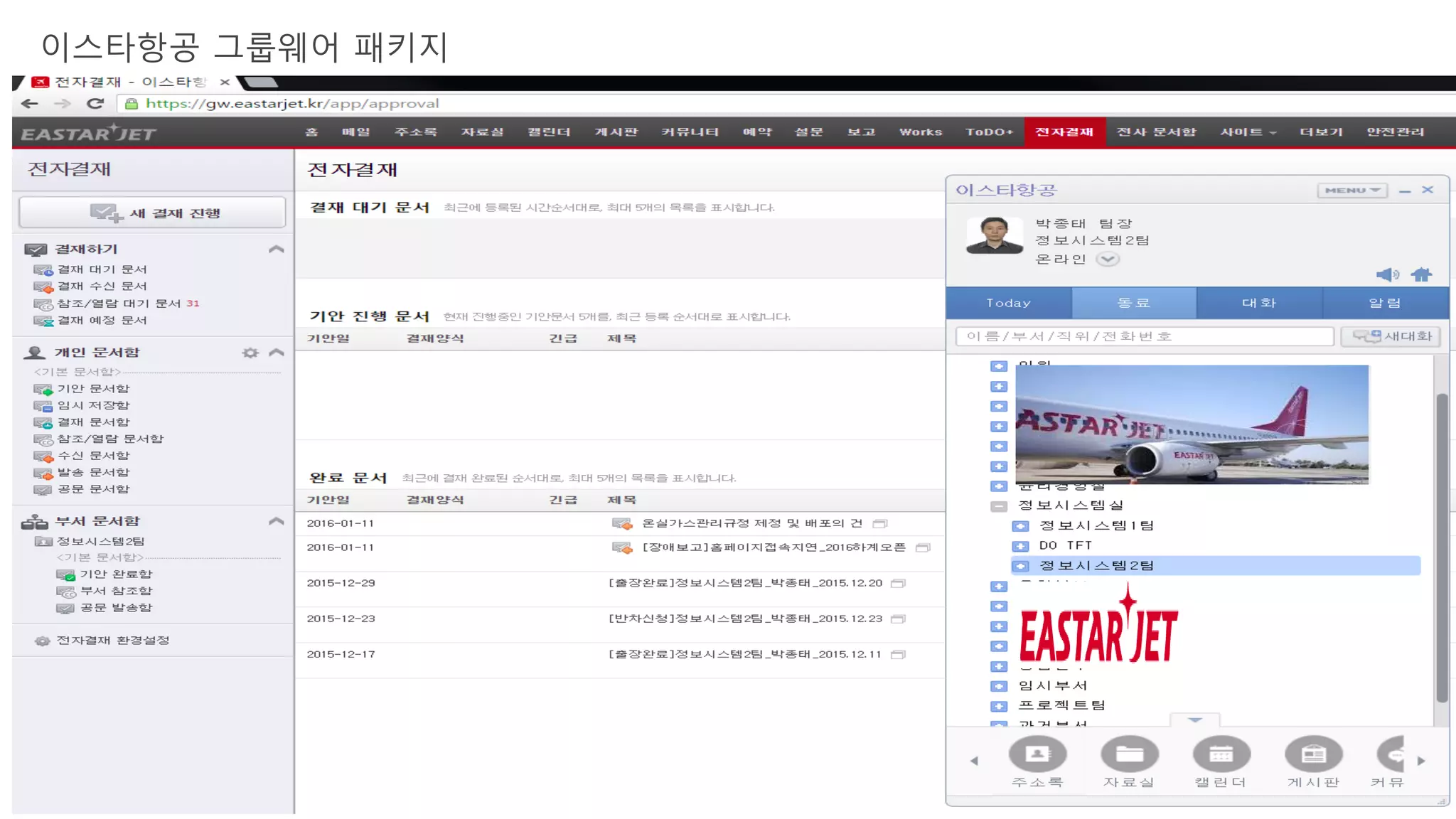Click the 게시판 shortcut icon in messenger
This screenshot has height=819, width=1456.
pyautogui.click(x=1313, y=754)
